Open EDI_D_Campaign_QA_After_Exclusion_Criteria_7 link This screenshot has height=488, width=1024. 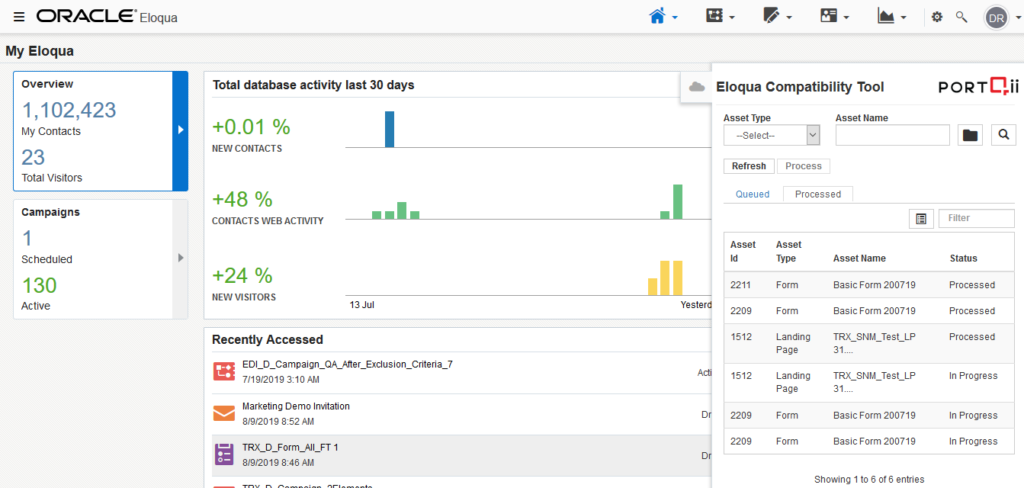347,365
